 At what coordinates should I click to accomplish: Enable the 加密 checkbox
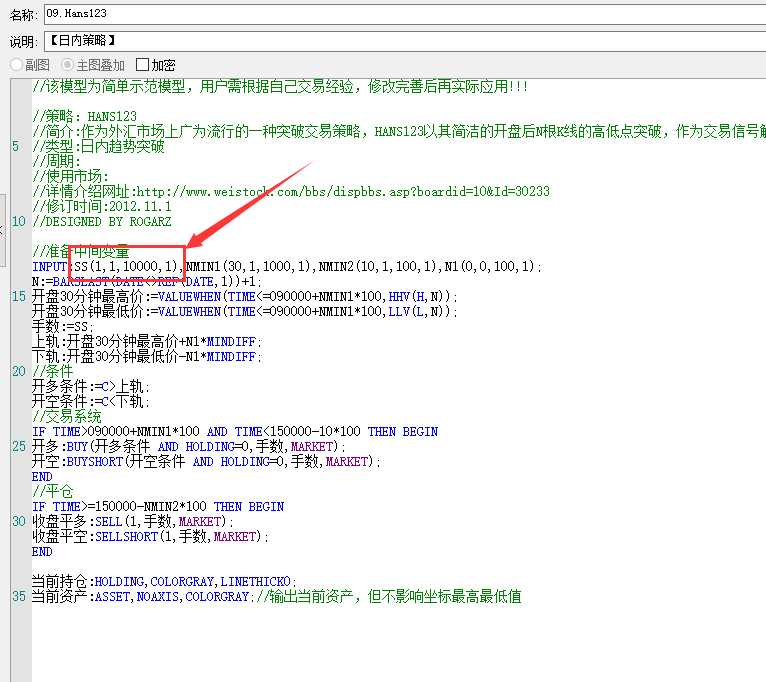(143, 65)
